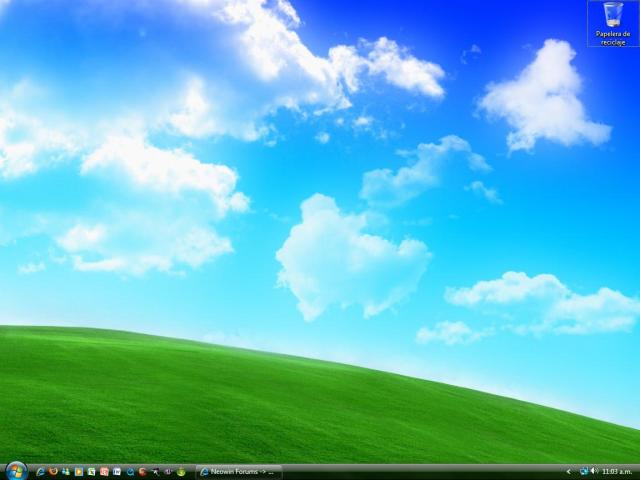Open the orange play-button media player icon

[79, 472]
